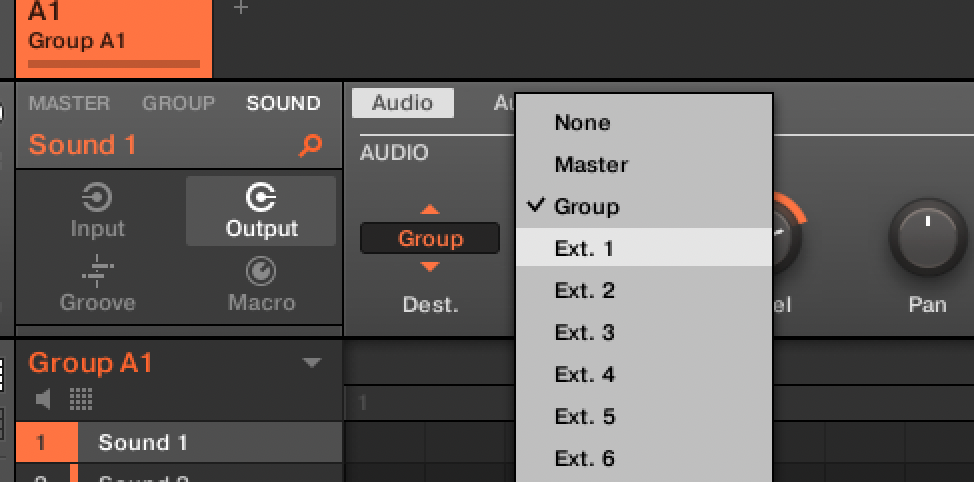Open the Macro settings icon

[x=261, y=271]
